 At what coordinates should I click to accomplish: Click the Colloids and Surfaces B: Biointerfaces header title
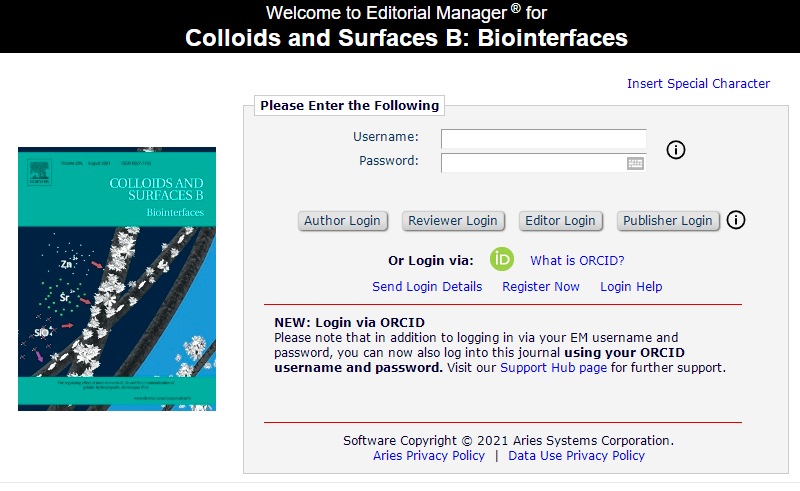coord(406,39)
